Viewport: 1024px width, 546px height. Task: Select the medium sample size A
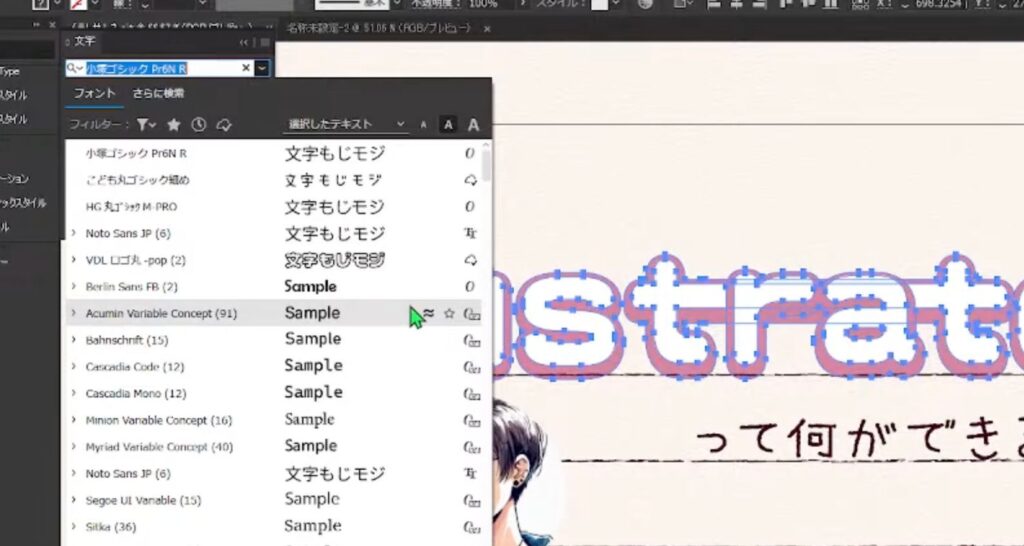coord(448,125)
